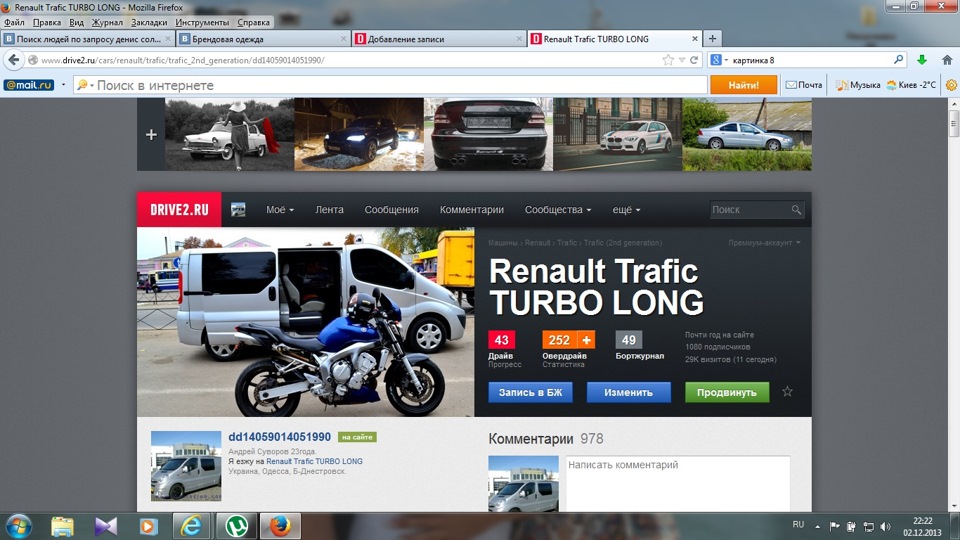This screenshot has height=540, width=960.
Task: Click the browser address bar URL
Action: click(x=182, y=60)
